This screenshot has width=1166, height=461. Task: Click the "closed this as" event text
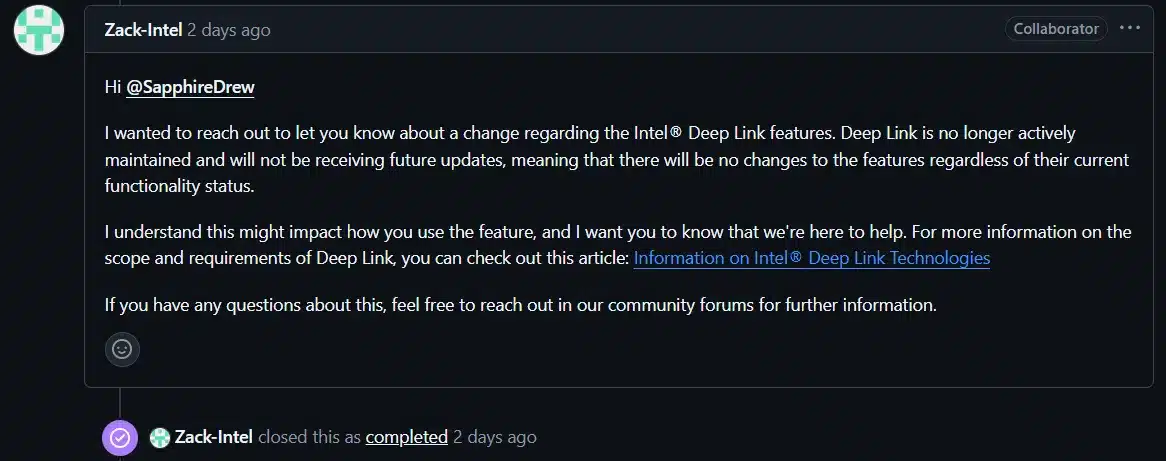[309, 437]
